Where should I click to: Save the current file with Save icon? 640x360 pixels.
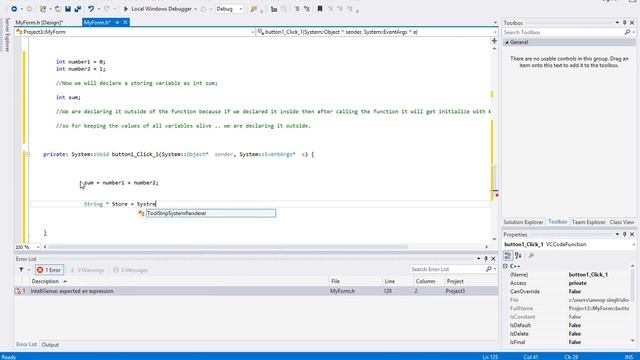pyautogui.click(x=68, y=9)
